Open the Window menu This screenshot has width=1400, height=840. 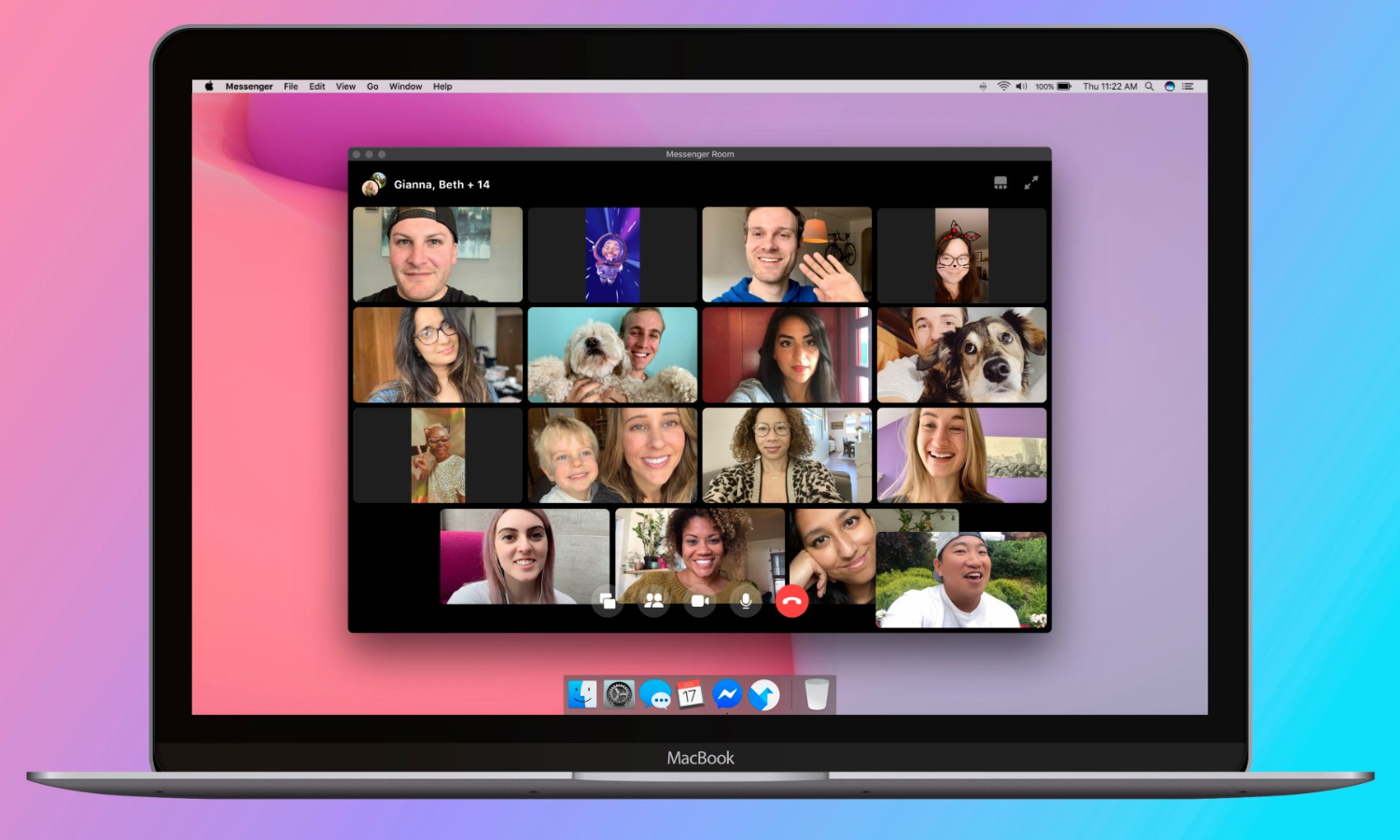pos(405,87)
